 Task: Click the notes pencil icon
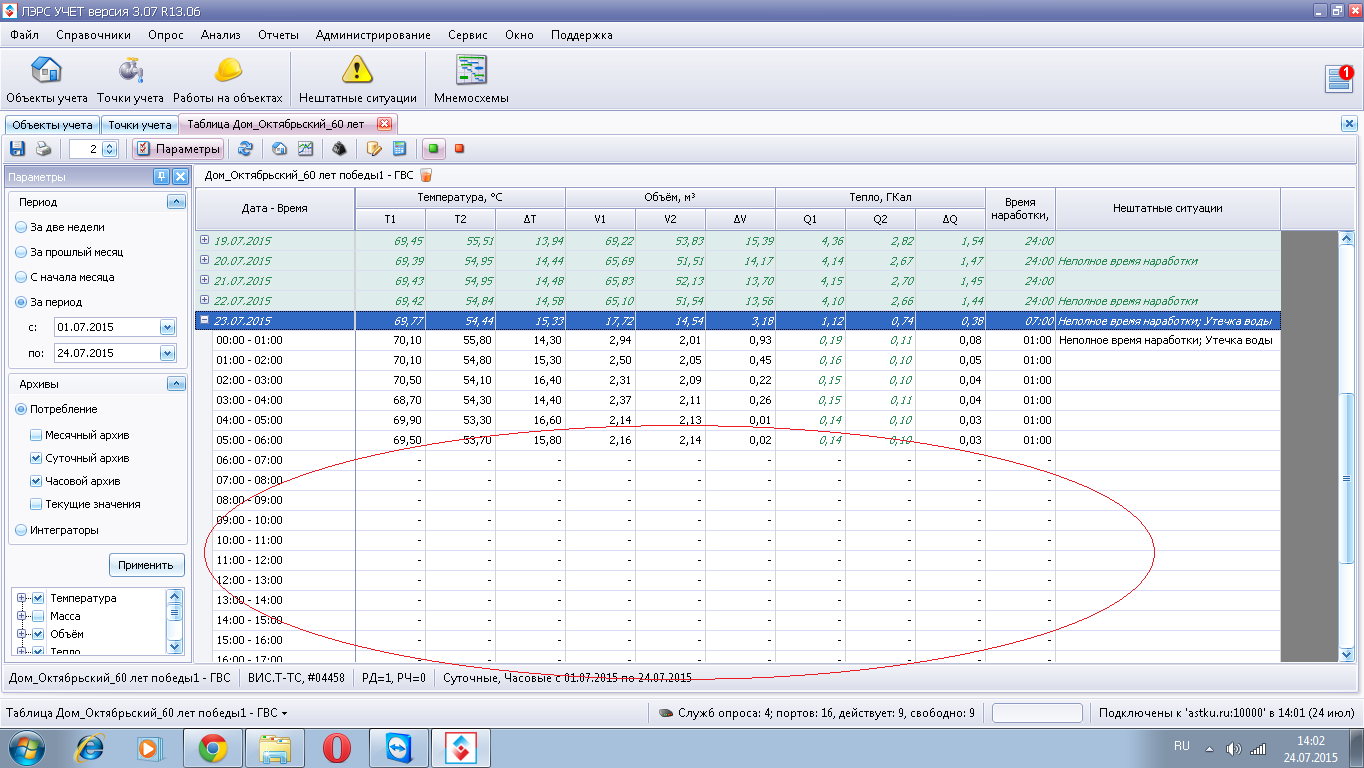tap(374, 149)
